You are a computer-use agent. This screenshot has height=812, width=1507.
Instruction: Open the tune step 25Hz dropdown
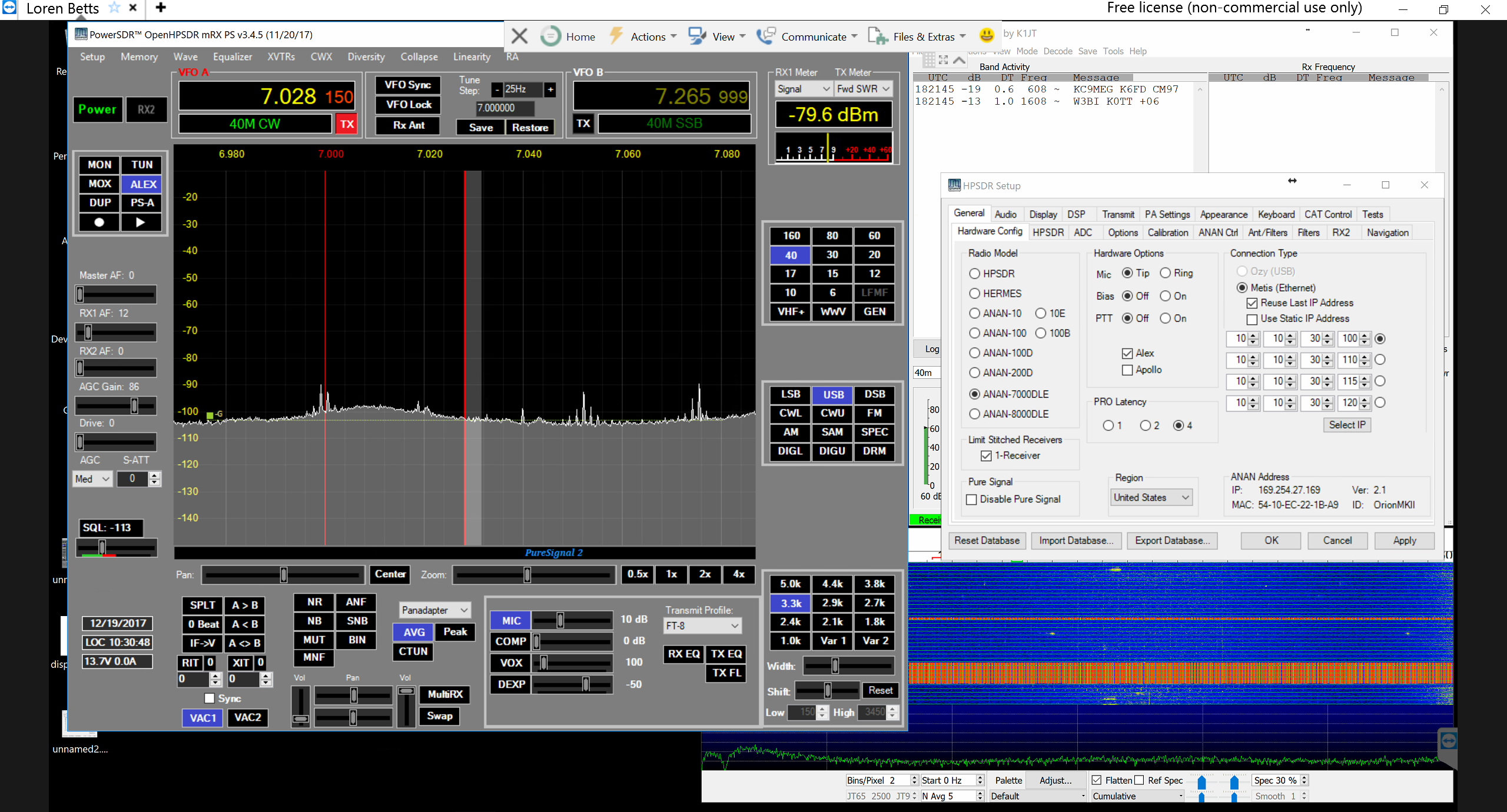(523, 89)
